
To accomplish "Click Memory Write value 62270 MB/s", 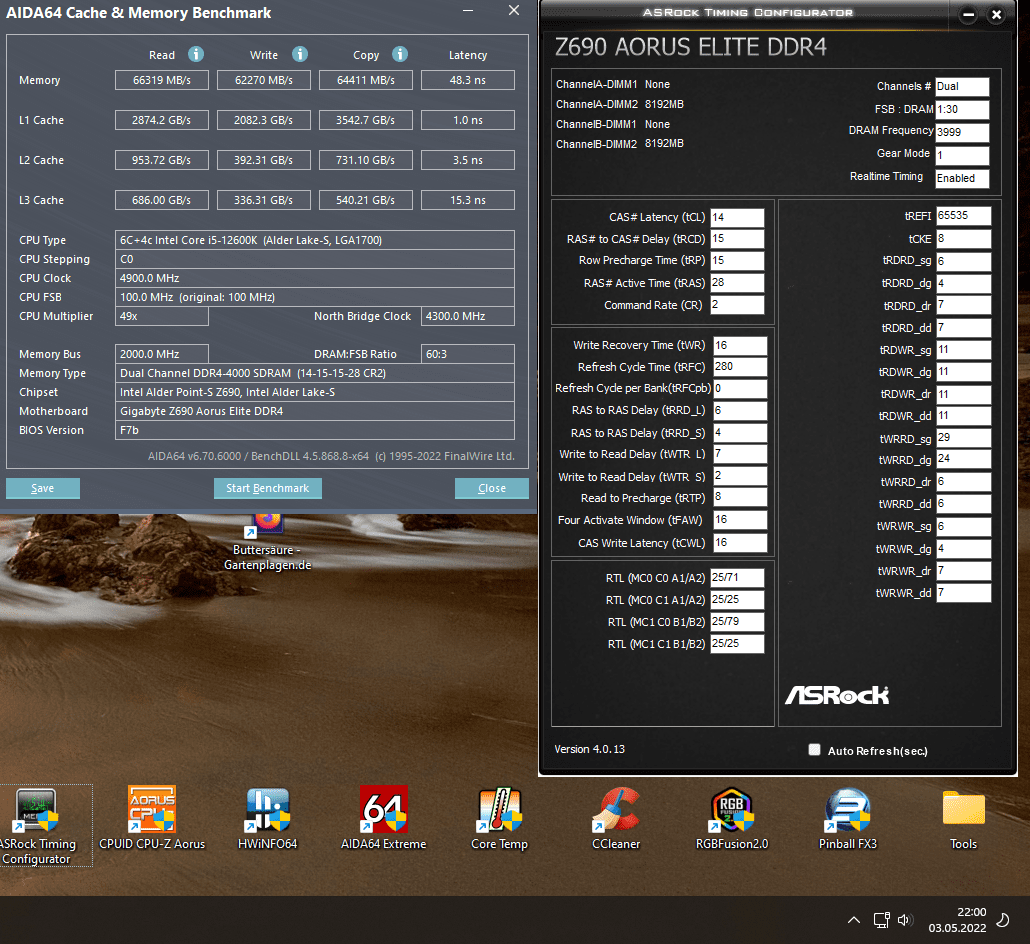I will (x=263, y=80).
